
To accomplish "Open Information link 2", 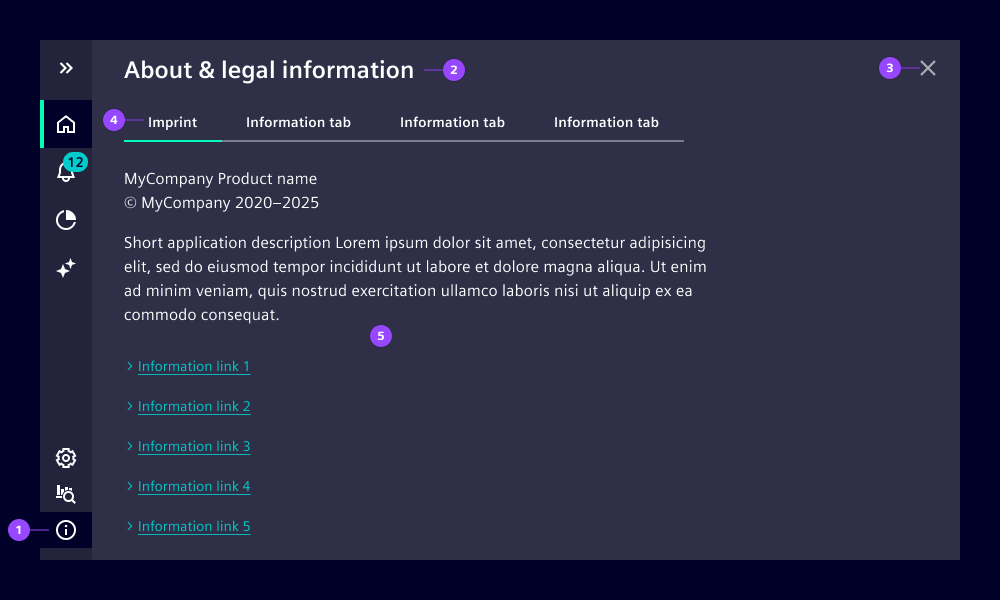I will click(194, 406).
